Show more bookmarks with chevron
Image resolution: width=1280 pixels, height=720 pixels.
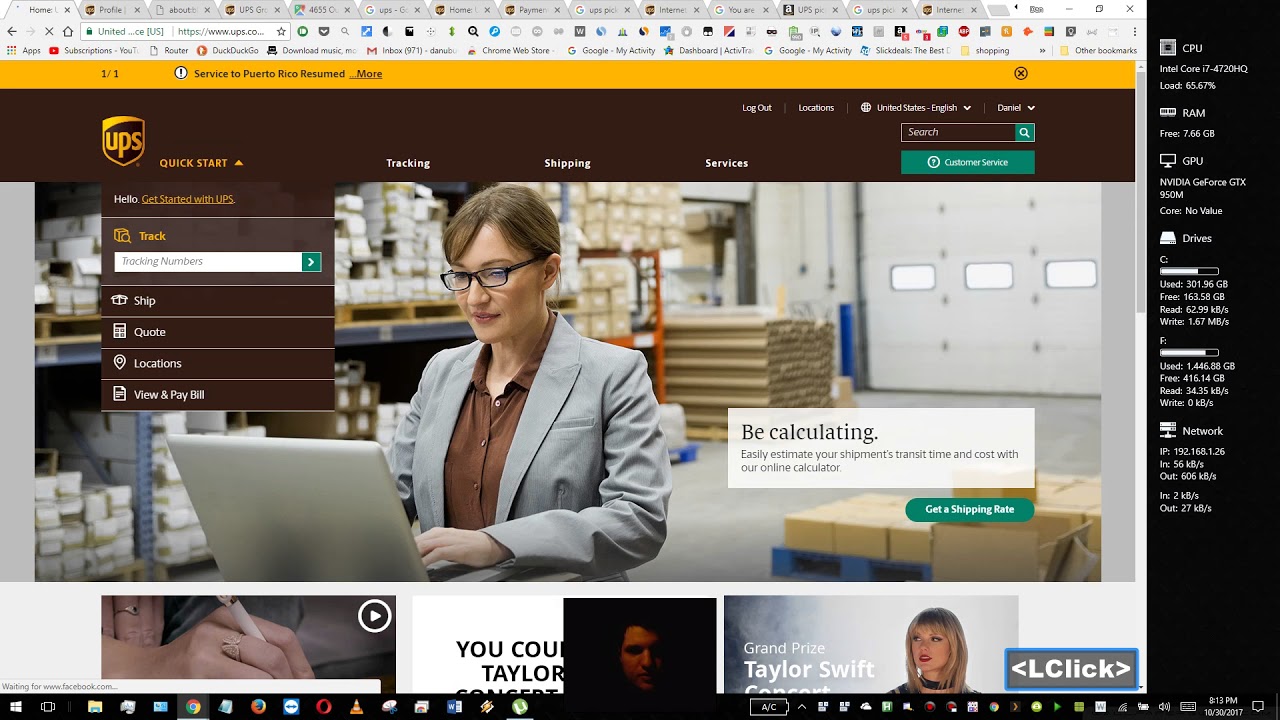point(1043,50)
